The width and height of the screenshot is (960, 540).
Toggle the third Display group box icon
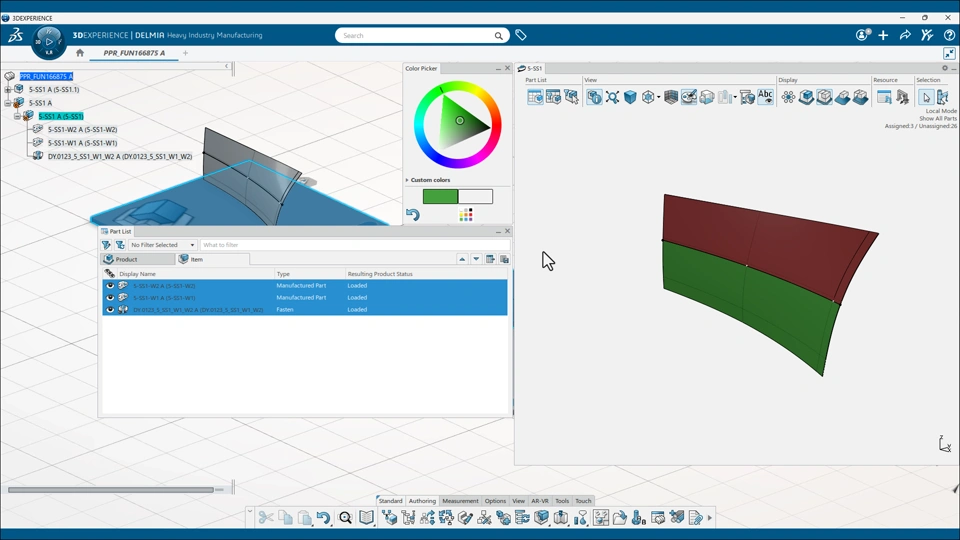tap(824, 97)
